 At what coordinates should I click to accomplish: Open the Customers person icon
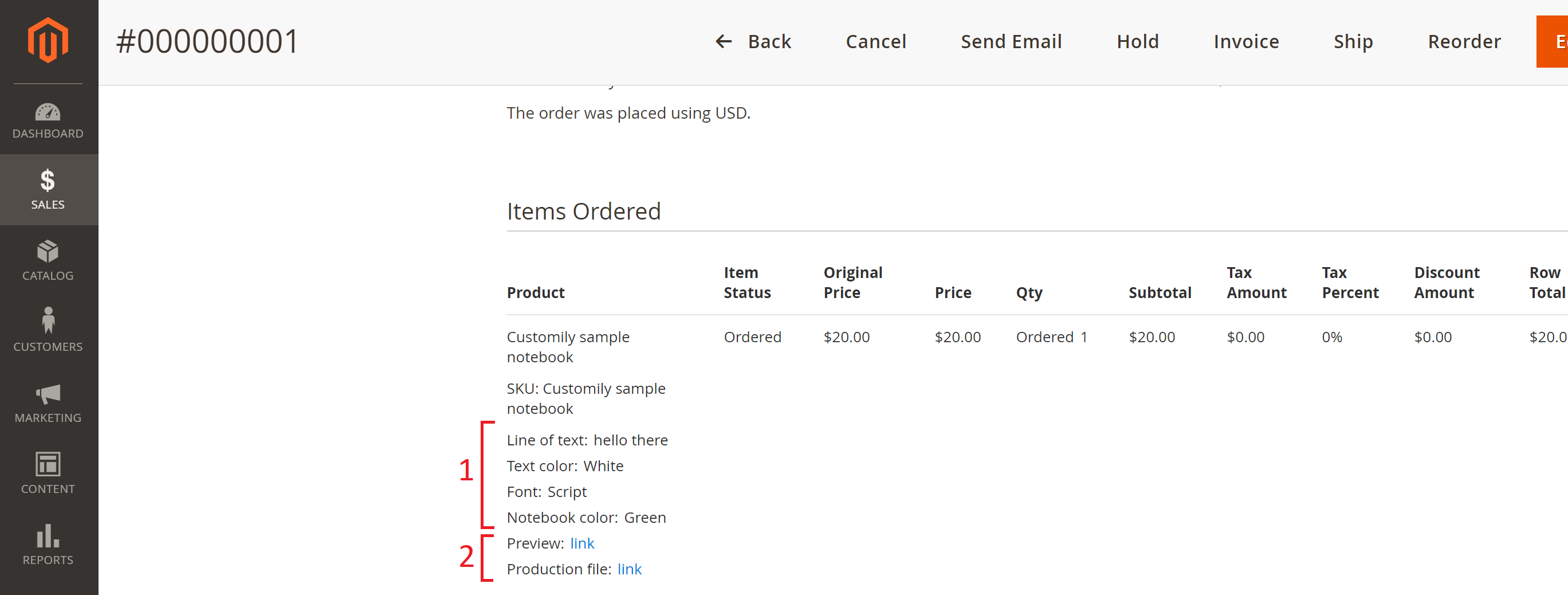tap(48, 320)
